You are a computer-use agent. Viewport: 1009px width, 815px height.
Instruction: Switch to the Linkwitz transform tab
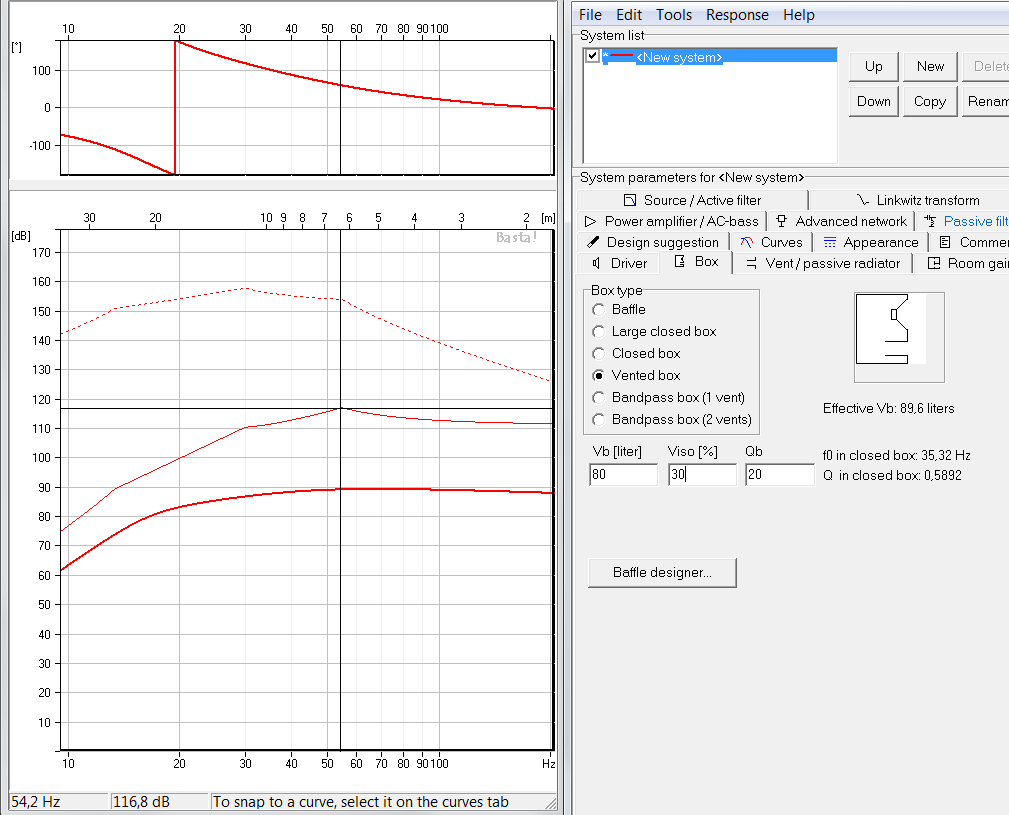click(911, 201)
